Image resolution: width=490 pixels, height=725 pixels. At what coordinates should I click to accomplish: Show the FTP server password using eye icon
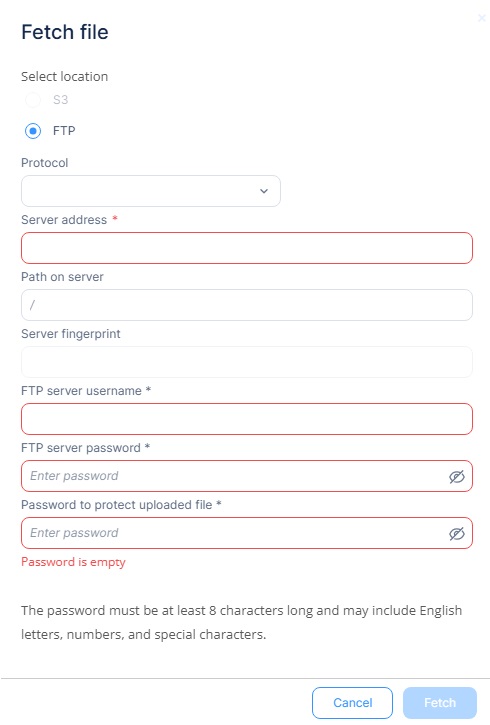[456, 476]
